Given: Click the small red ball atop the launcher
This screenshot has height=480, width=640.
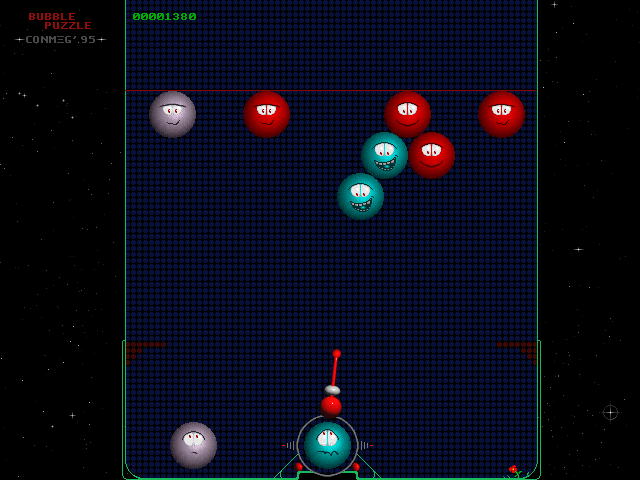Looking at the screenshot, I should [x=331, y=405].
